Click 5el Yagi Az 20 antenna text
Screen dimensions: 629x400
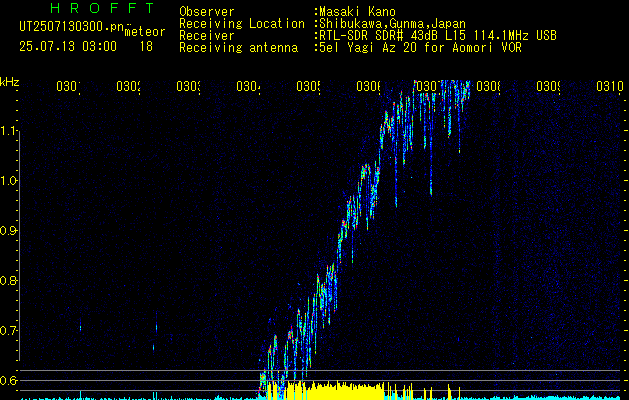click(420, 48)
